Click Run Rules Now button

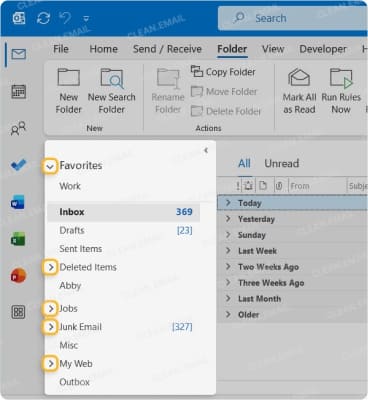[x=341, y=91]
